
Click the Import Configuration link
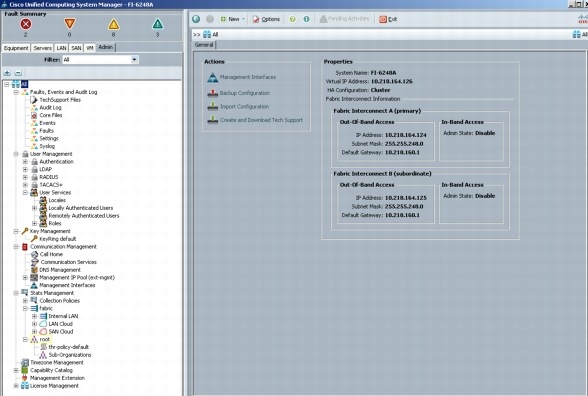pos(244,106)
